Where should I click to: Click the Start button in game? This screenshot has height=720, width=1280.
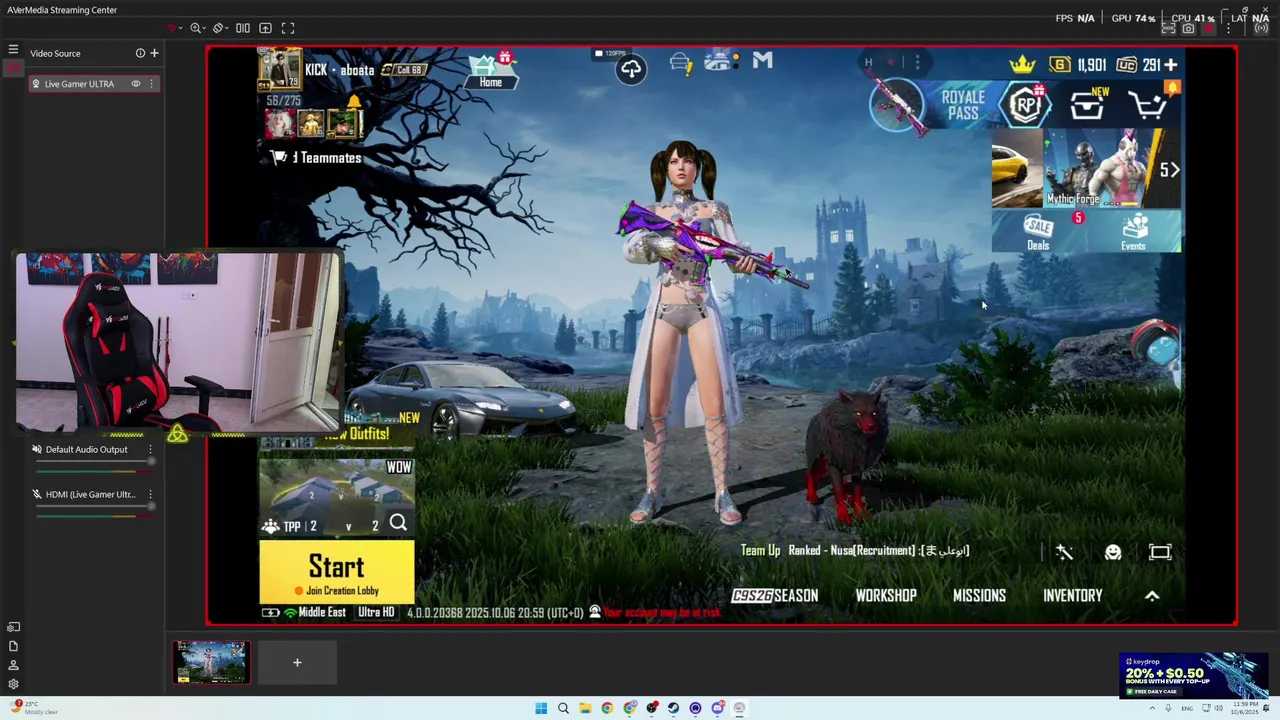point(336,572)
